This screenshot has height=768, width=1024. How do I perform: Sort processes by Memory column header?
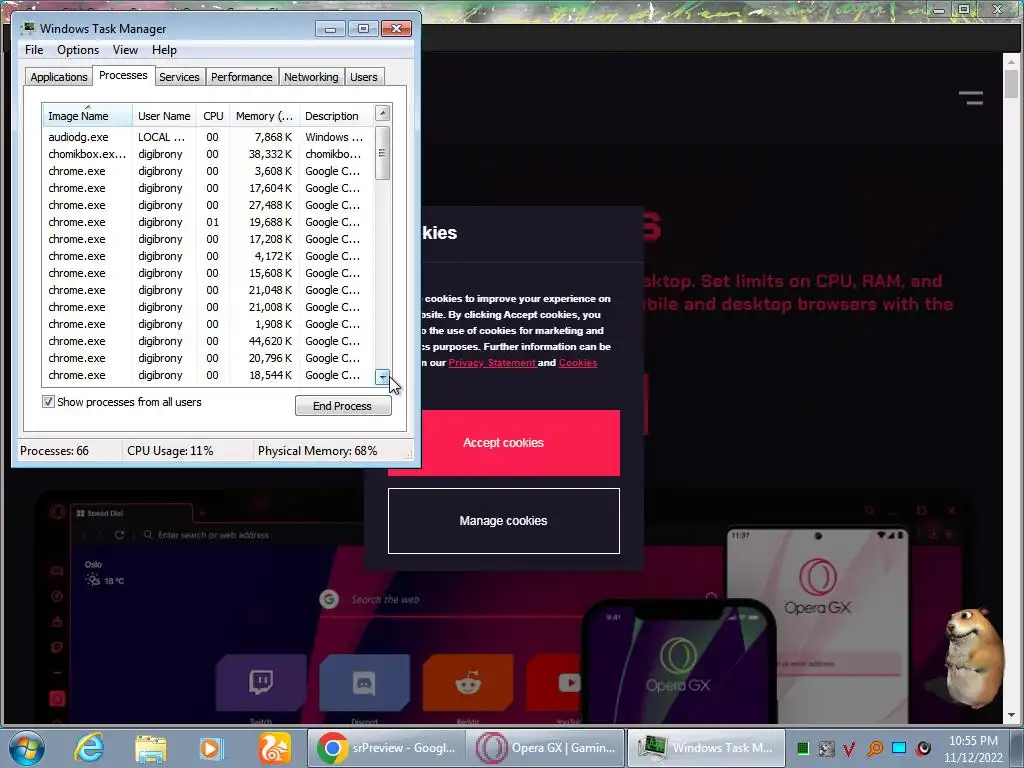(x=264, y=116)
